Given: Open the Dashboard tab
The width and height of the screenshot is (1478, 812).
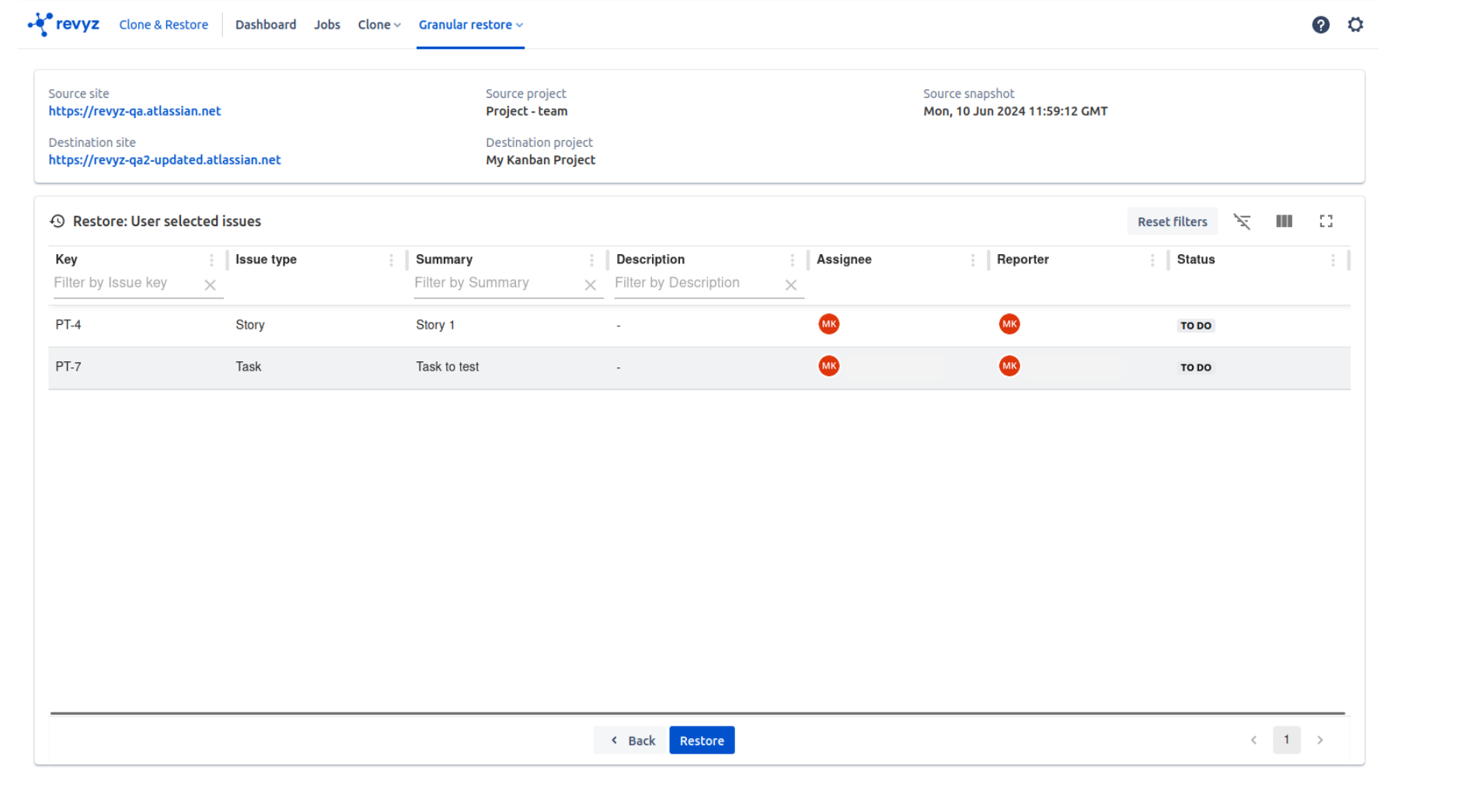Looking at the screenshot, I should pyautogui.click(x=266, y=25).
